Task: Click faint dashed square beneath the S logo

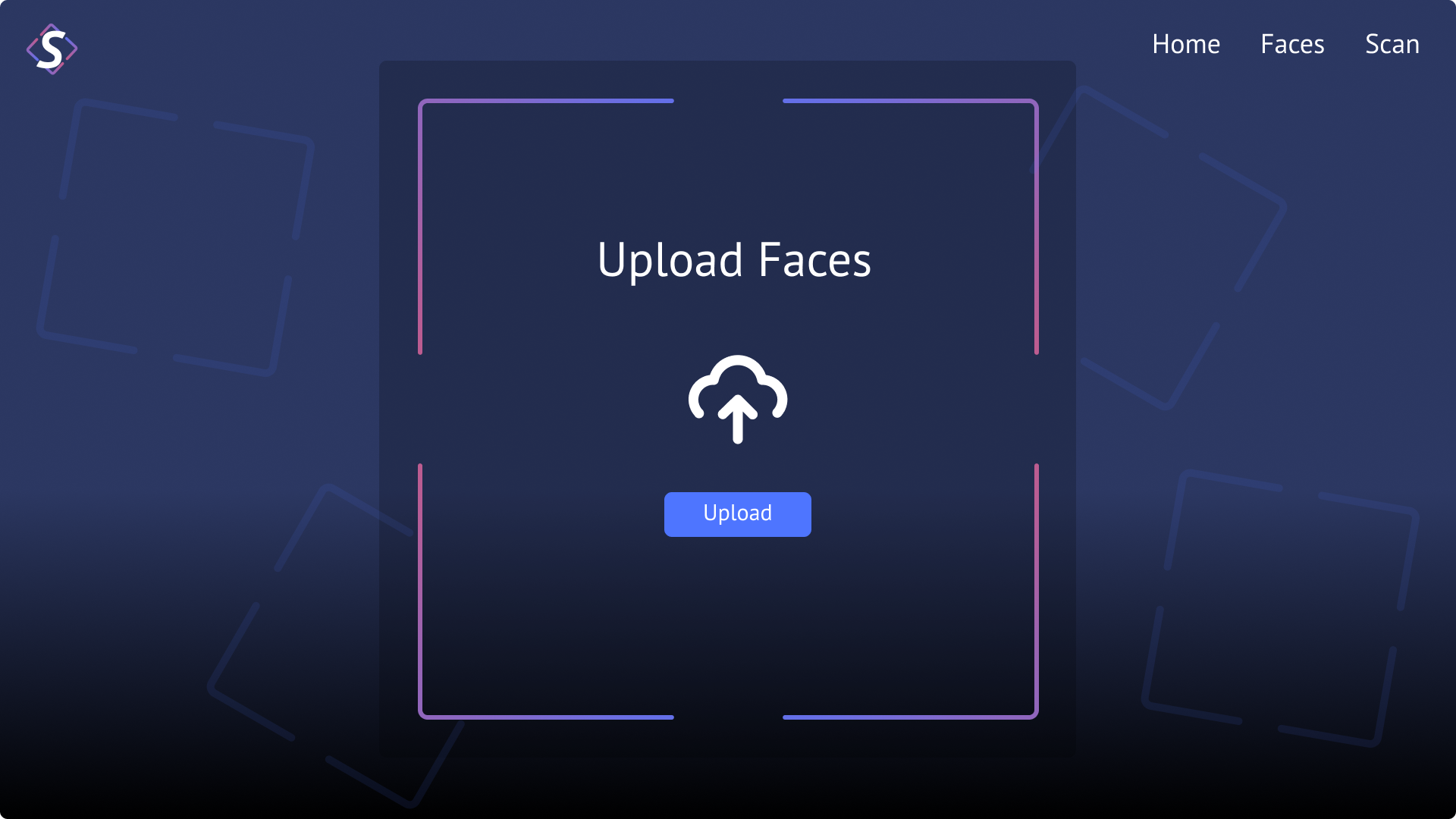Action: click(x=176, y=237)
